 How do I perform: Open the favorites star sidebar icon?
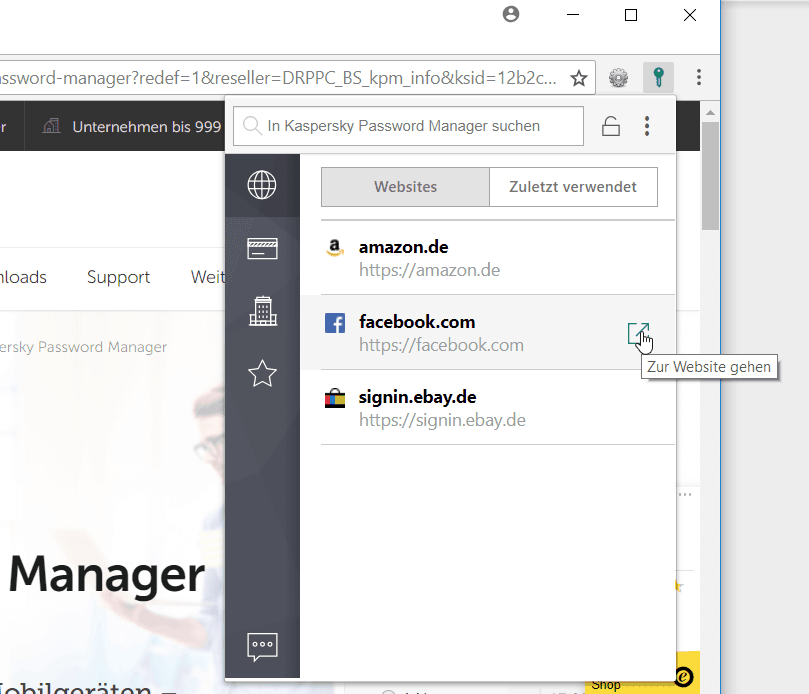[262, 374]
